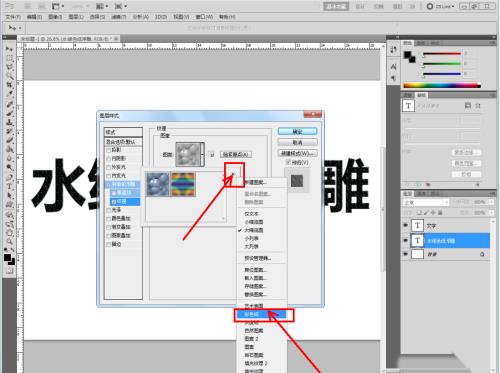Toggle the Preview (预览) checkbox
The width and height of the screenshot is (500, 373).
[x=289, y=162]
